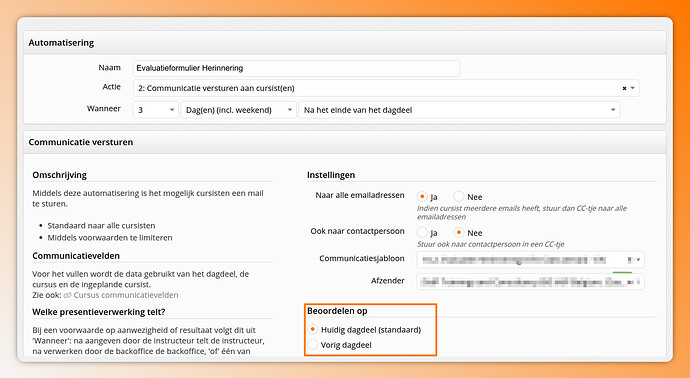Screen dimensions: 690x378
Task: Click 'Middels voorwaarden te limiteren' bullet text
Action: [110, 238]
